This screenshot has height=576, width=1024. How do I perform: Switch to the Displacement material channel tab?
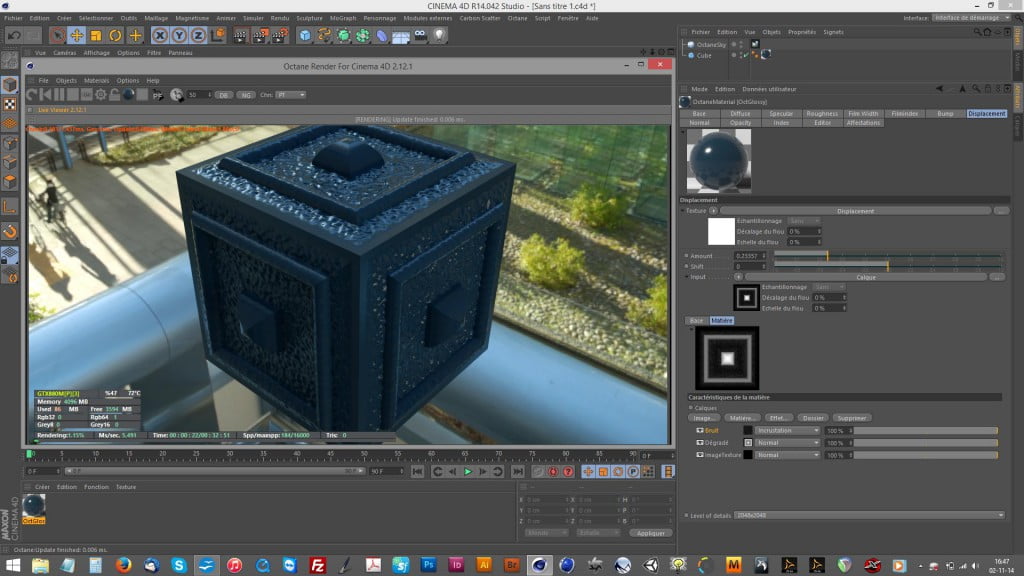tap(986, 114)
